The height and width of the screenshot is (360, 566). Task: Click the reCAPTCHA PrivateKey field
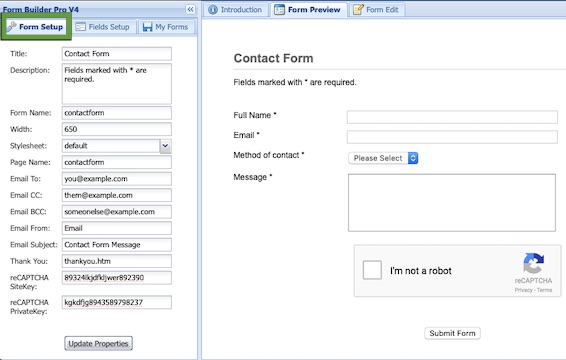pos(117,302)
